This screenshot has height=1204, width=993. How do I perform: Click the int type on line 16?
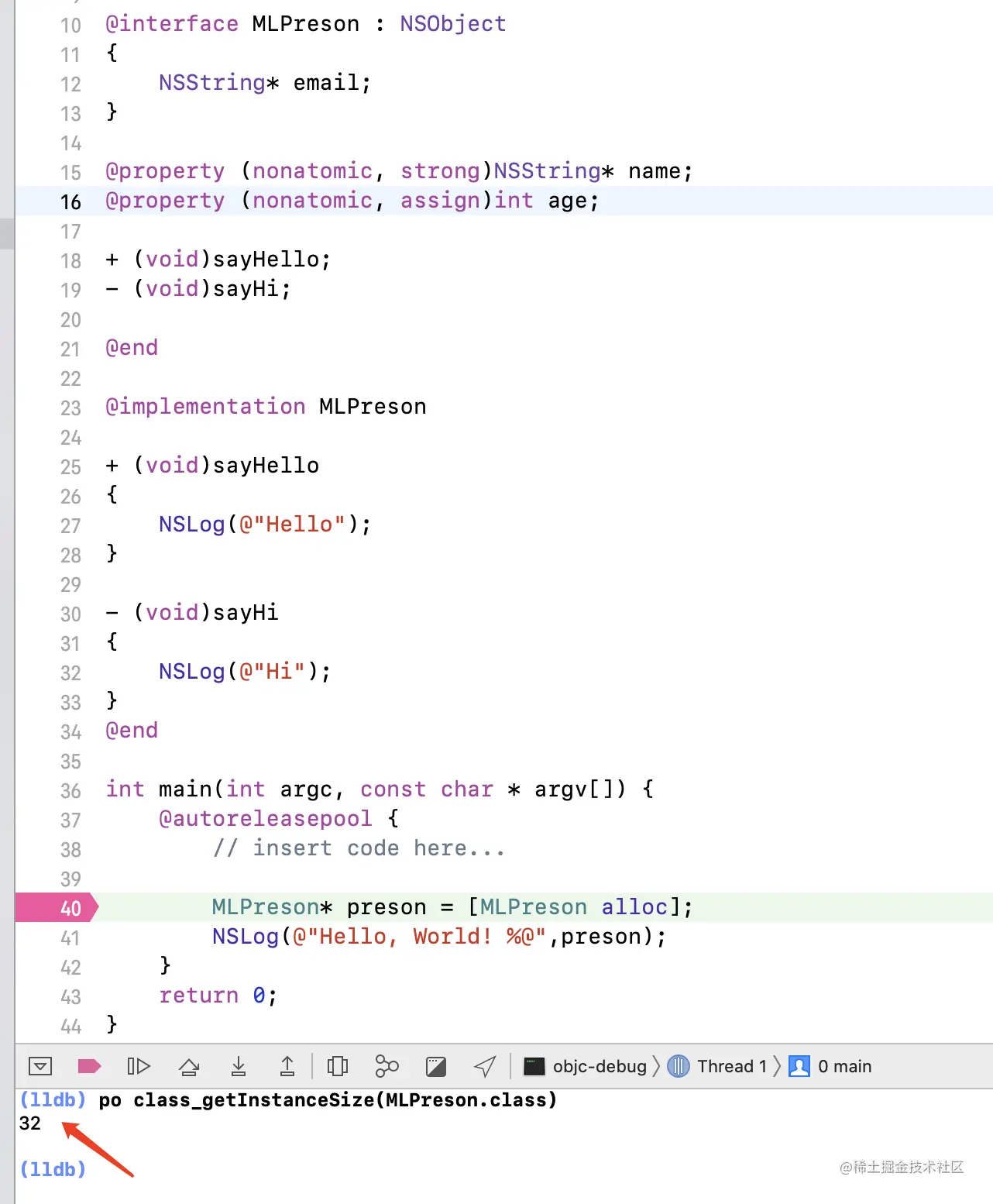coord(514,200)
